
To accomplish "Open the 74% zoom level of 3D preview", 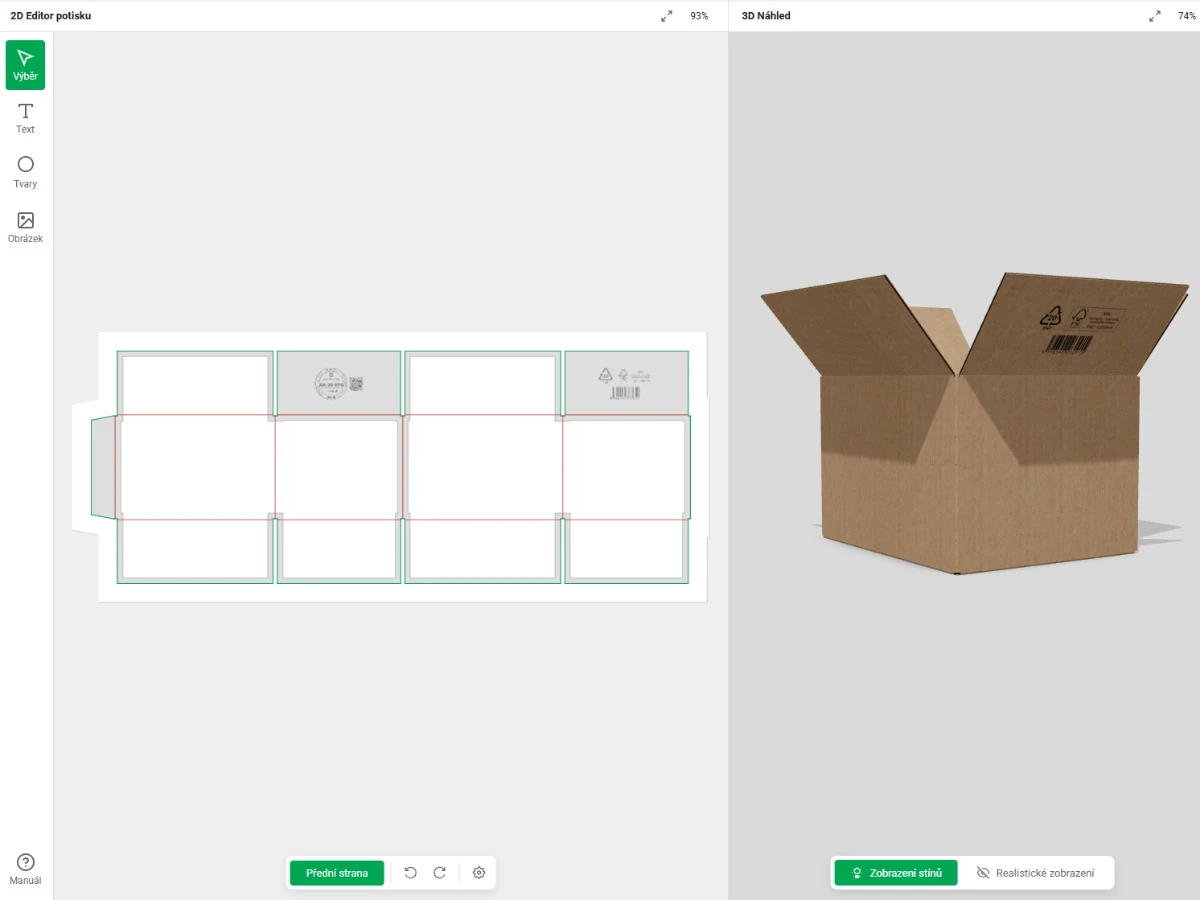I will tap(1186, 16).
